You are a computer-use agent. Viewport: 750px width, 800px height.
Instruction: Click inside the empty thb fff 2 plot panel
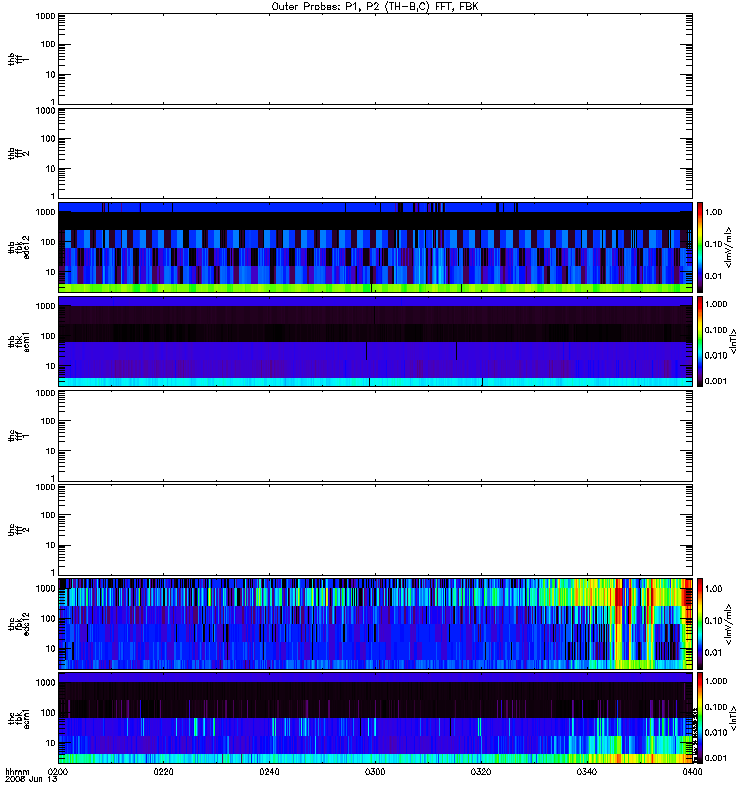[x=375, y=153]
